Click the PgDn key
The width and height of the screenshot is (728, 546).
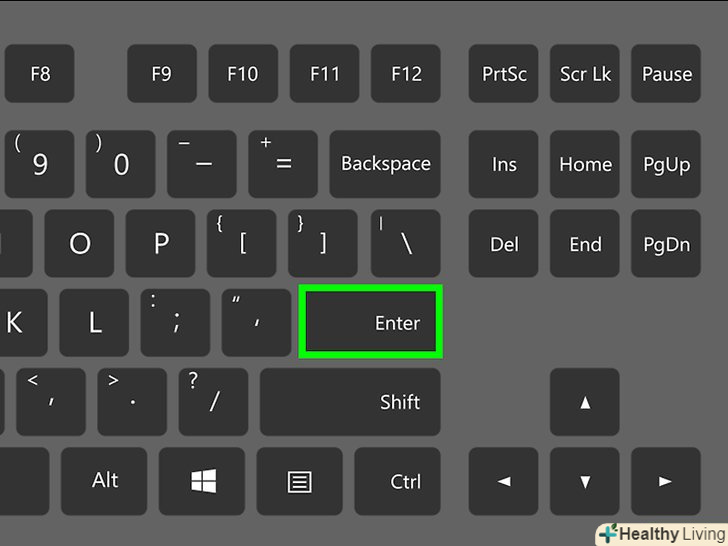coord(666,243)
